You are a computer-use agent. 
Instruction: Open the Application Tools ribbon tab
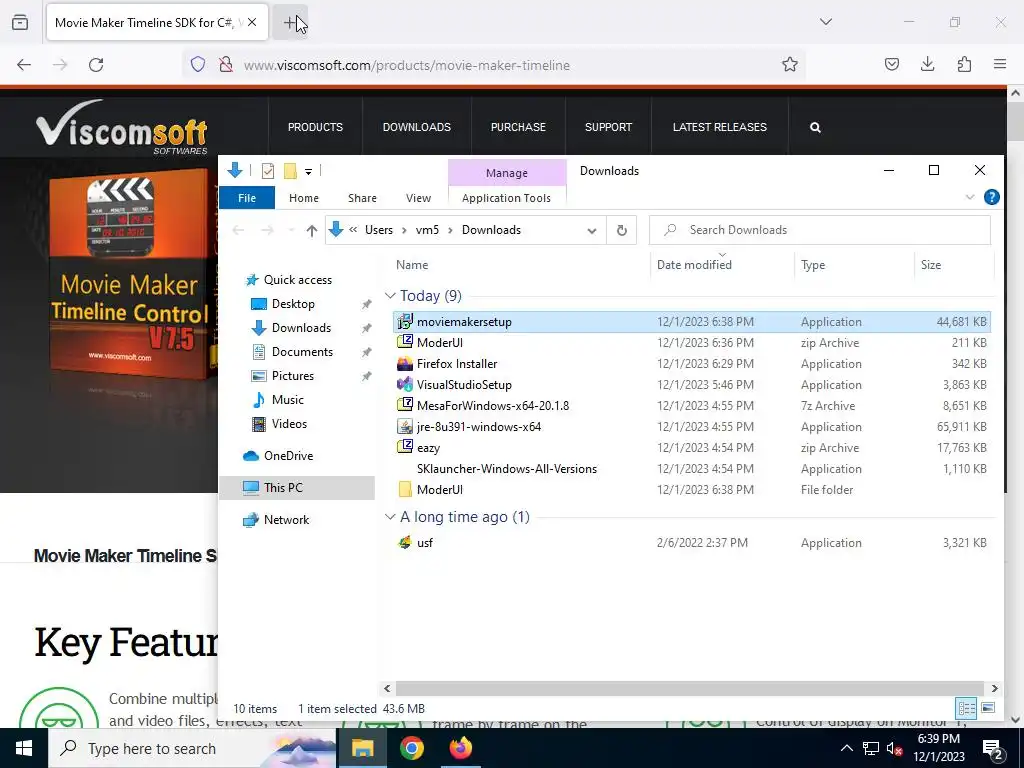506,198
